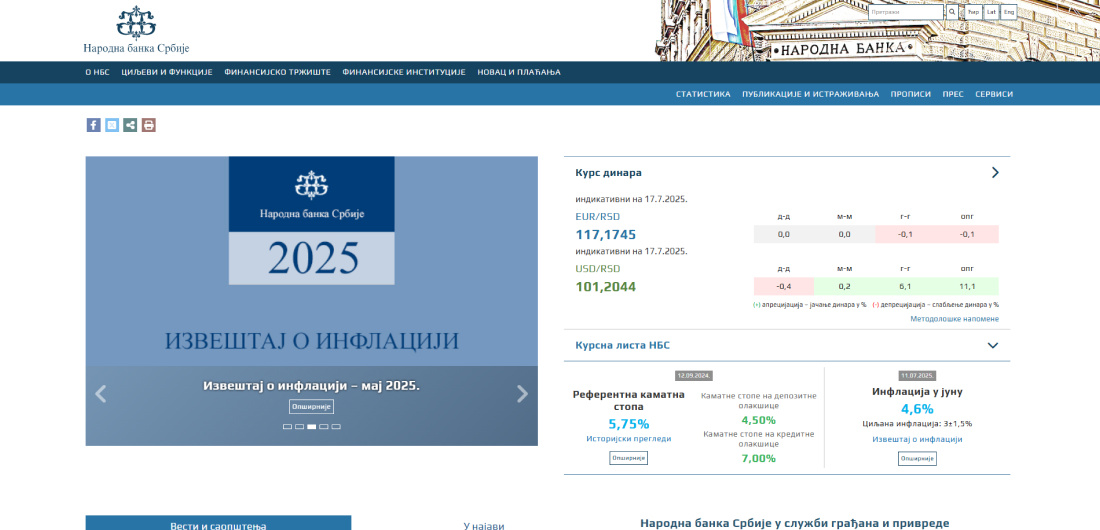Click the 11.07.2025. date badge
Image resolution: width=1100 pixels, height=530 pixels.
click(x=918, y=376)
